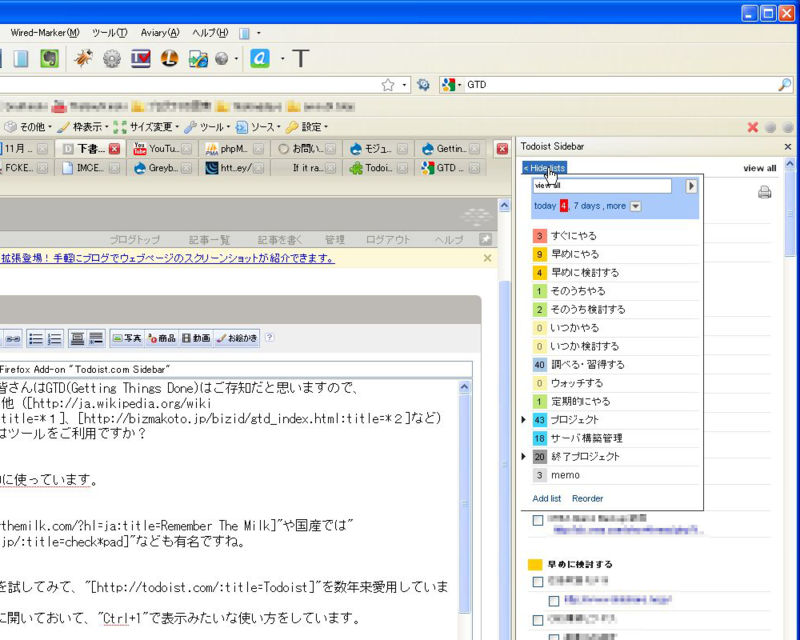Insert a bulleted list in editor

tap(35, 338)
